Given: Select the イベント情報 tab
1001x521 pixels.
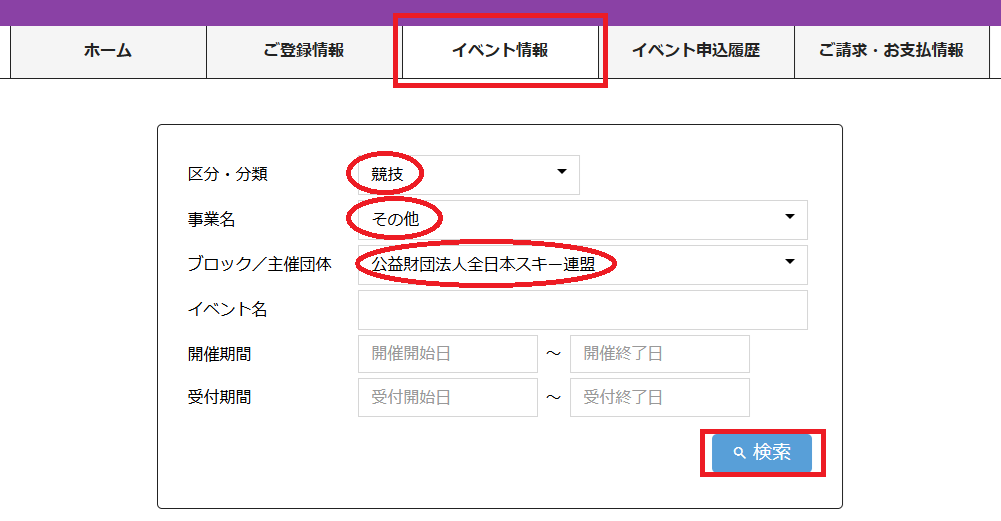Looking at the screenshot, I should [x=500, y=50].
